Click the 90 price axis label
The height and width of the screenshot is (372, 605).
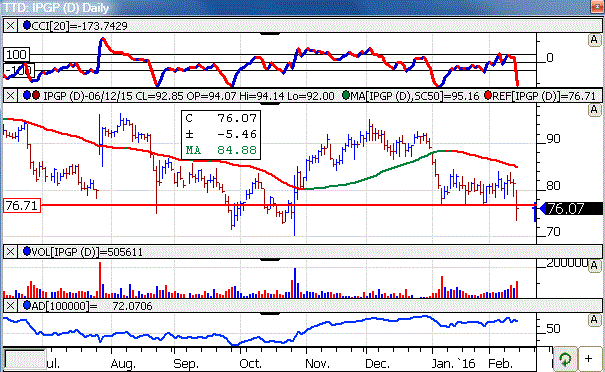point(553,139)
